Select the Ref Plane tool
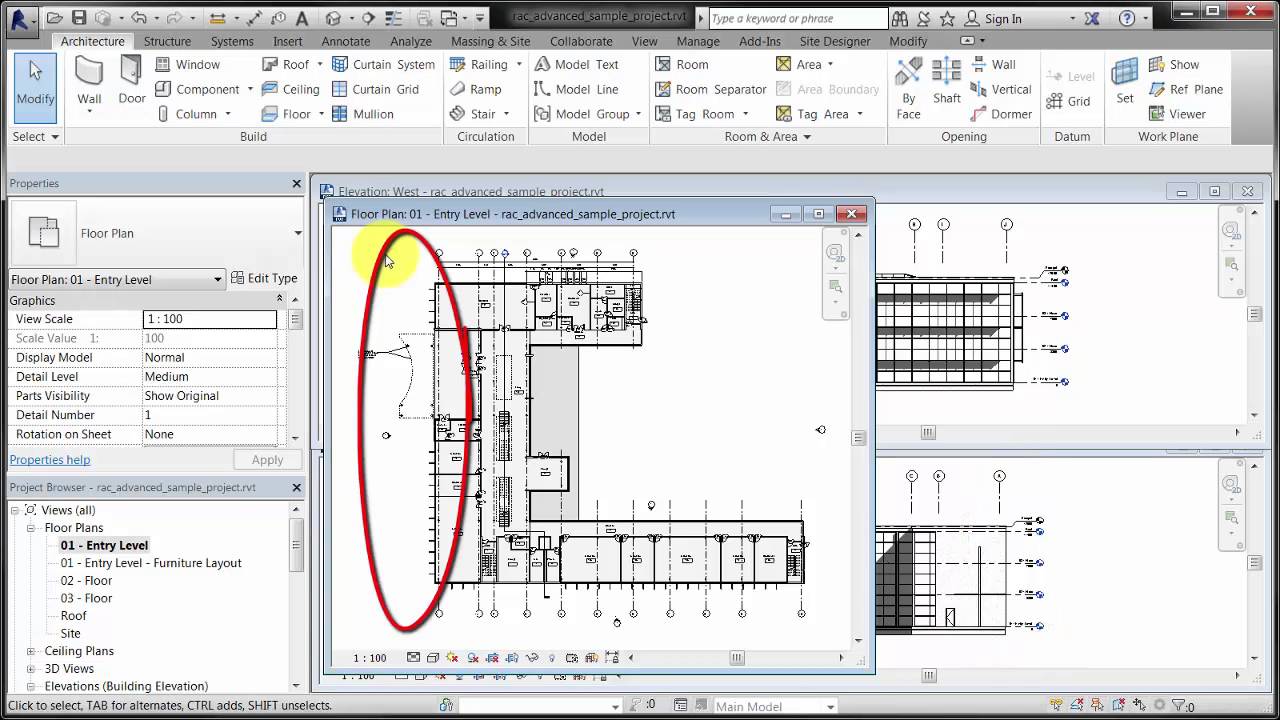The image size is (1280, 720). click(x=1193, y=89)
